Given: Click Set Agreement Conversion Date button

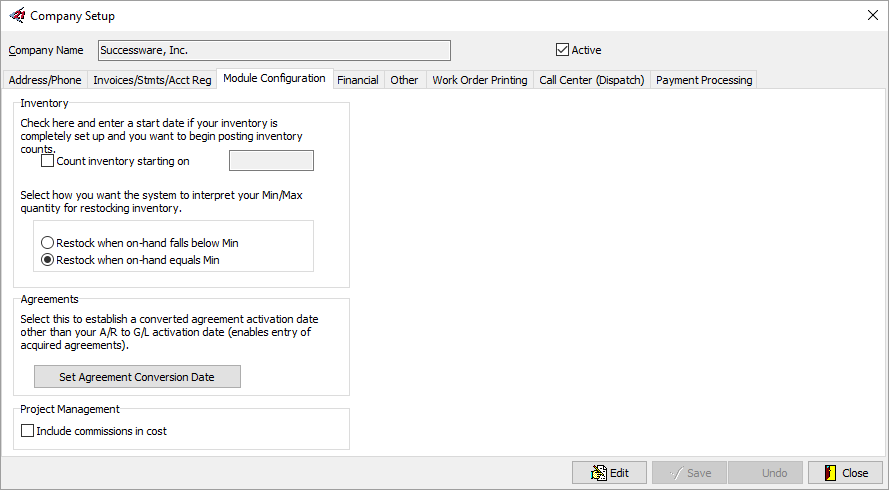Looking at the screenshot, I should (137, 377).
